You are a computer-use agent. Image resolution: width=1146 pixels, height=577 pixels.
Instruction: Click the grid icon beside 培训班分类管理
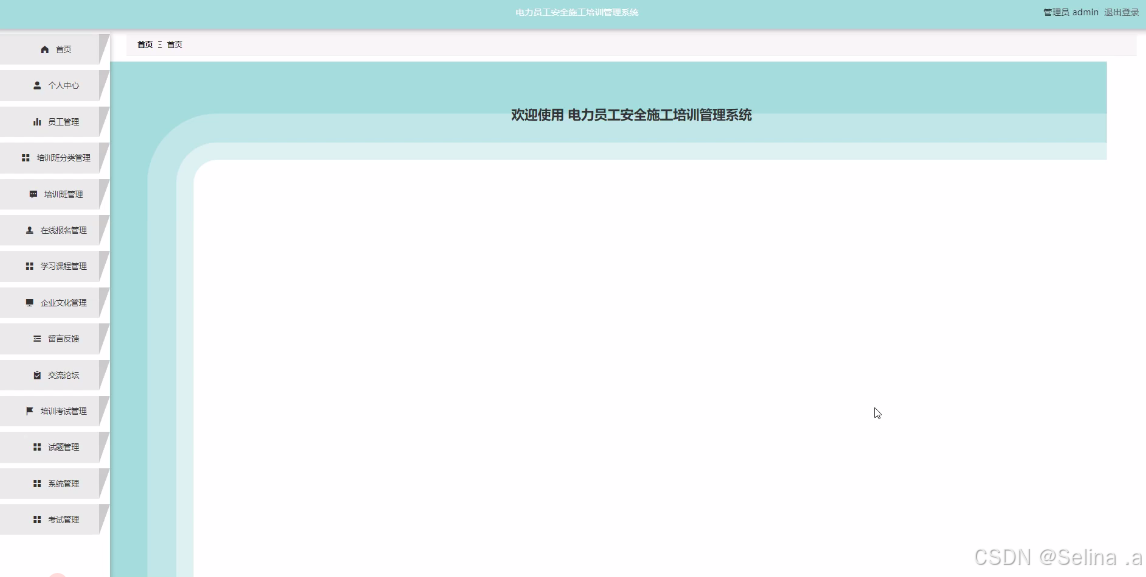[26, 158]
